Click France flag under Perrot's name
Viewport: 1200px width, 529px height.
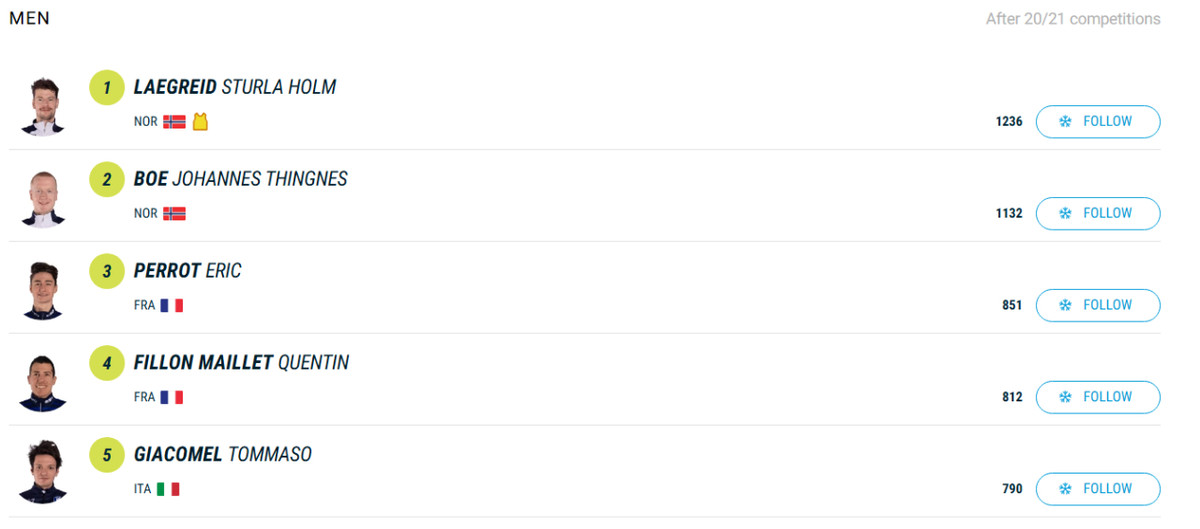[x=172, y=306]
